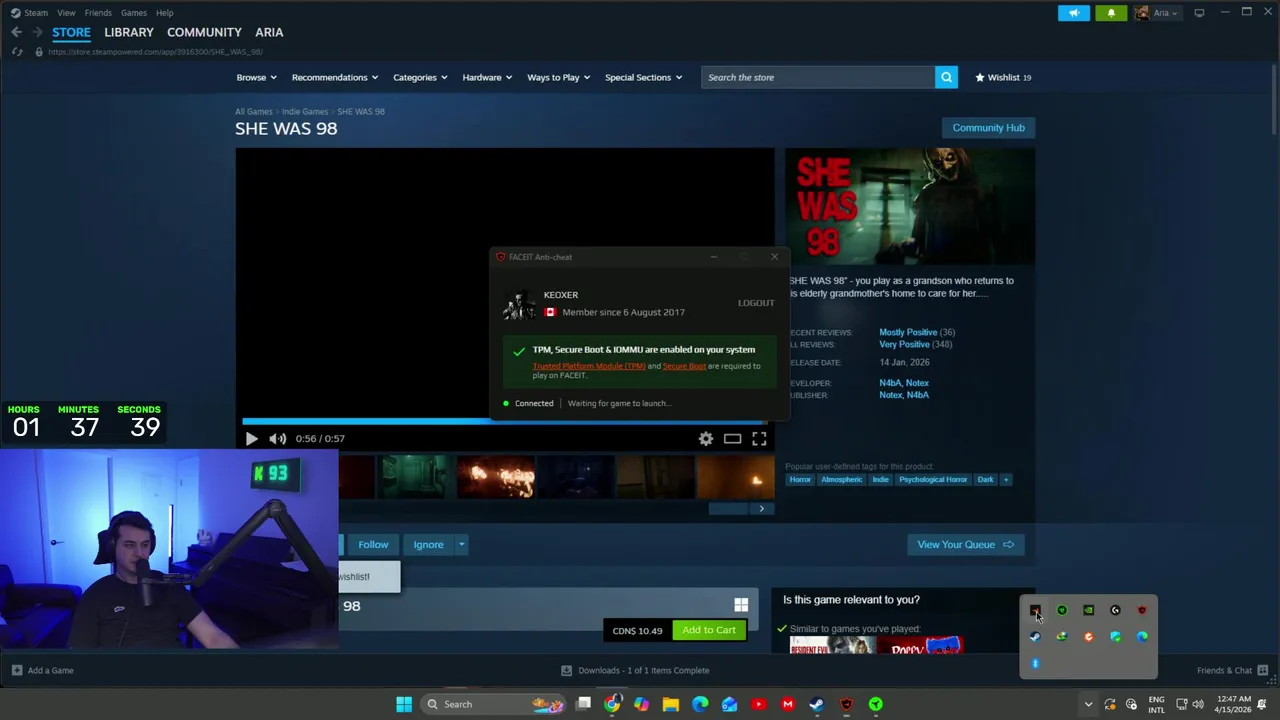Image resolution: width=1280 pixels, height=720 pixels.
Task: Follow the game
Action: coord(373,545)
